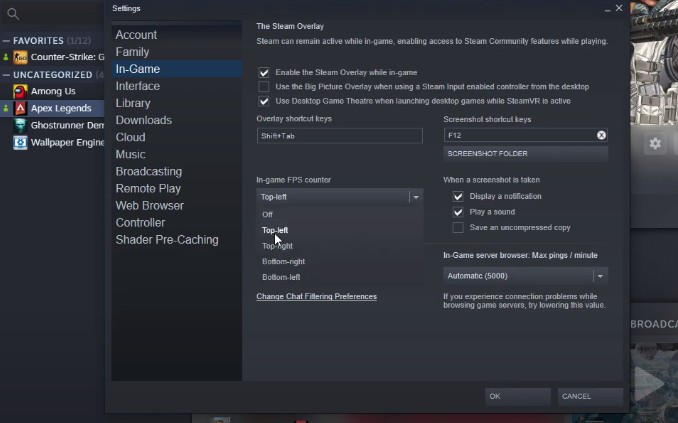Disable the Steam Overlay while in-game
This screenshot has height=423, width=678.
(264, 73)
